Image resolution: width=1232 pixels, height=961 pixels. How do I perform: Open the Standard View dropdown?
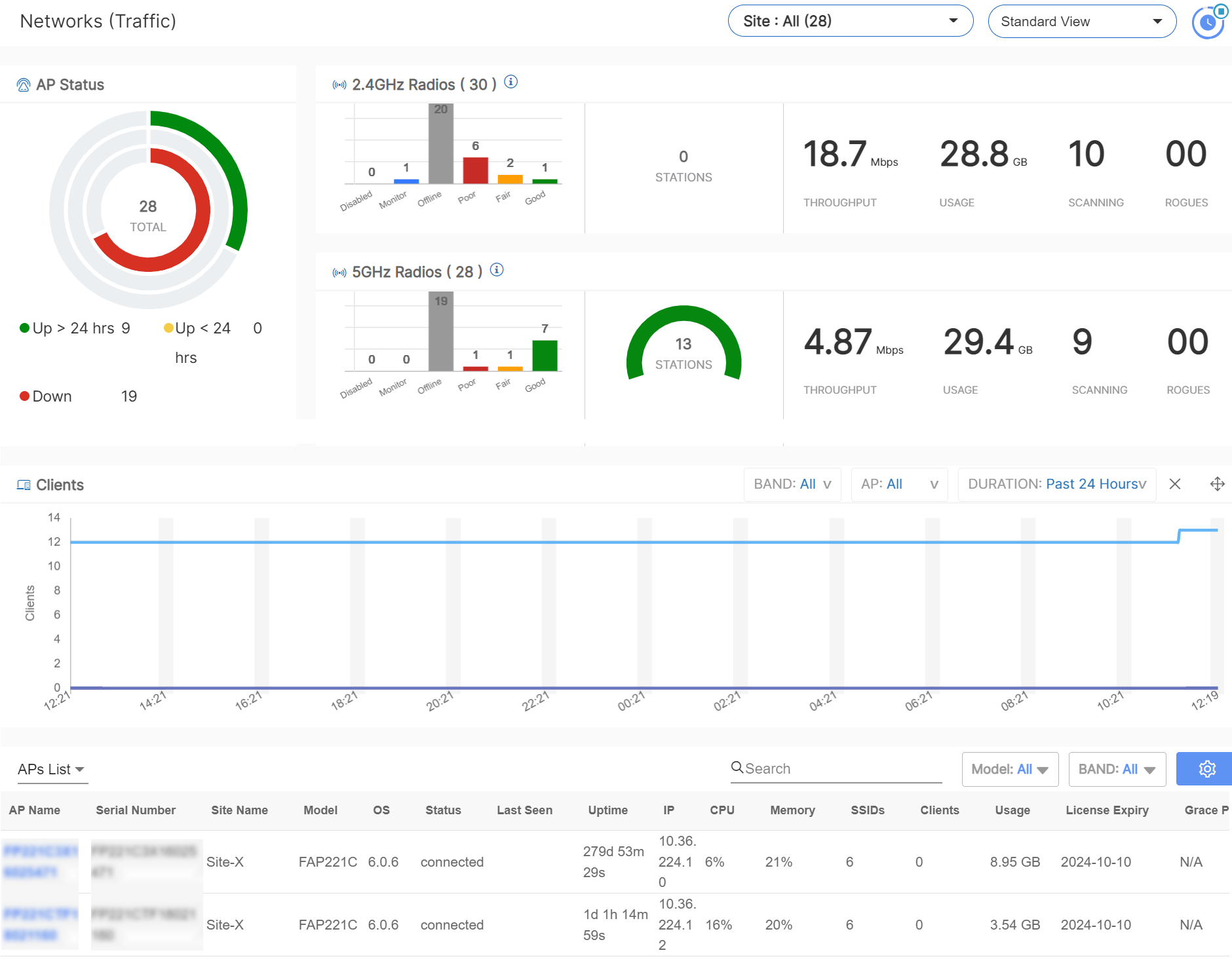point(1082,22)
